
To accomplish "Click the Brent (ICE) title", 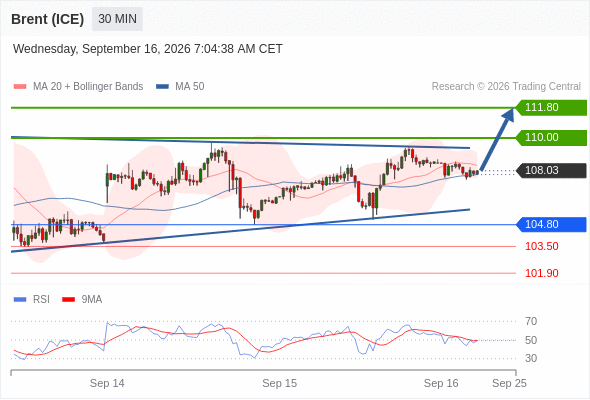I will tap(47, 19).
